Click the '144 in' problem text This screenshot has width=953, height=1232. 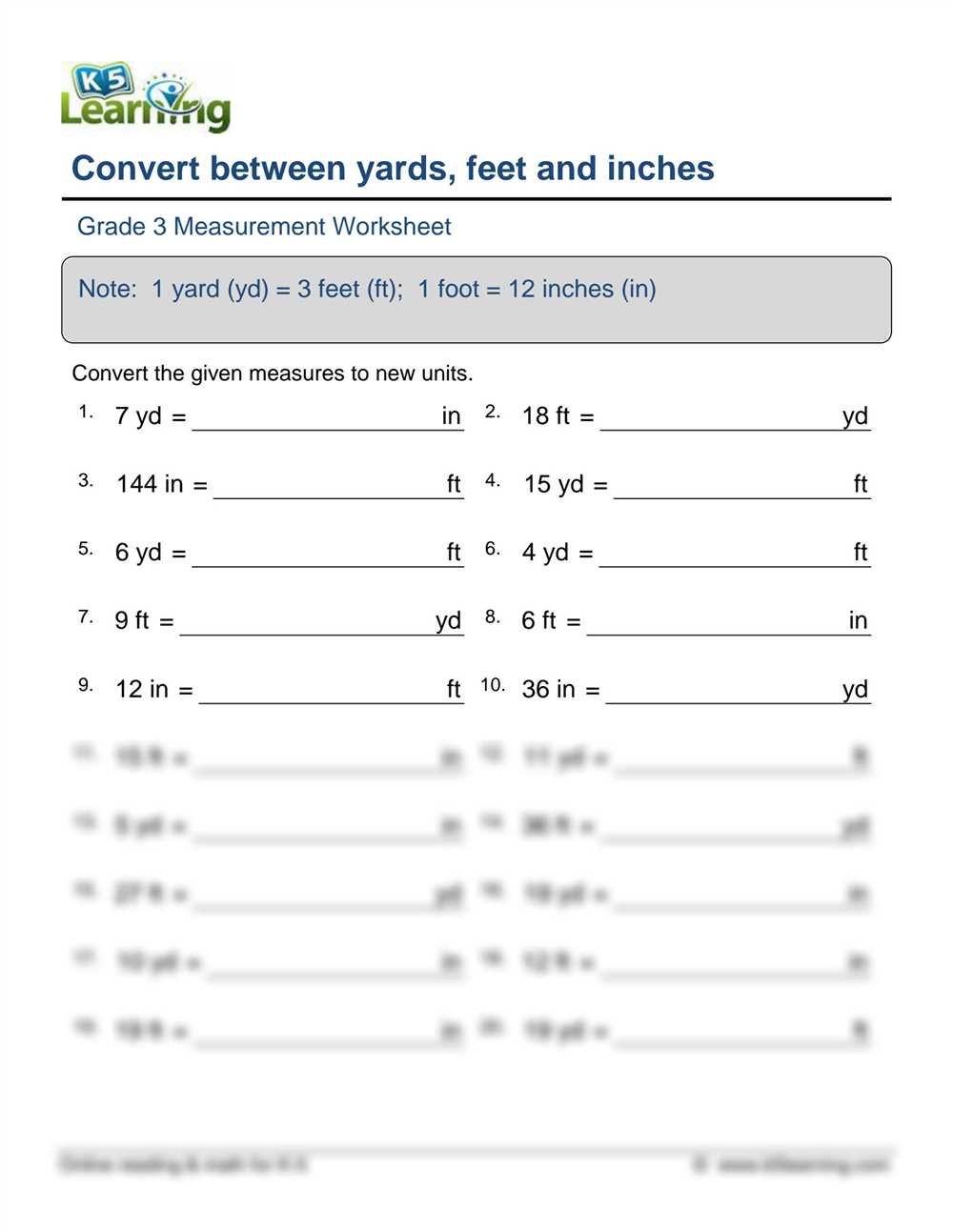(150, 484)
